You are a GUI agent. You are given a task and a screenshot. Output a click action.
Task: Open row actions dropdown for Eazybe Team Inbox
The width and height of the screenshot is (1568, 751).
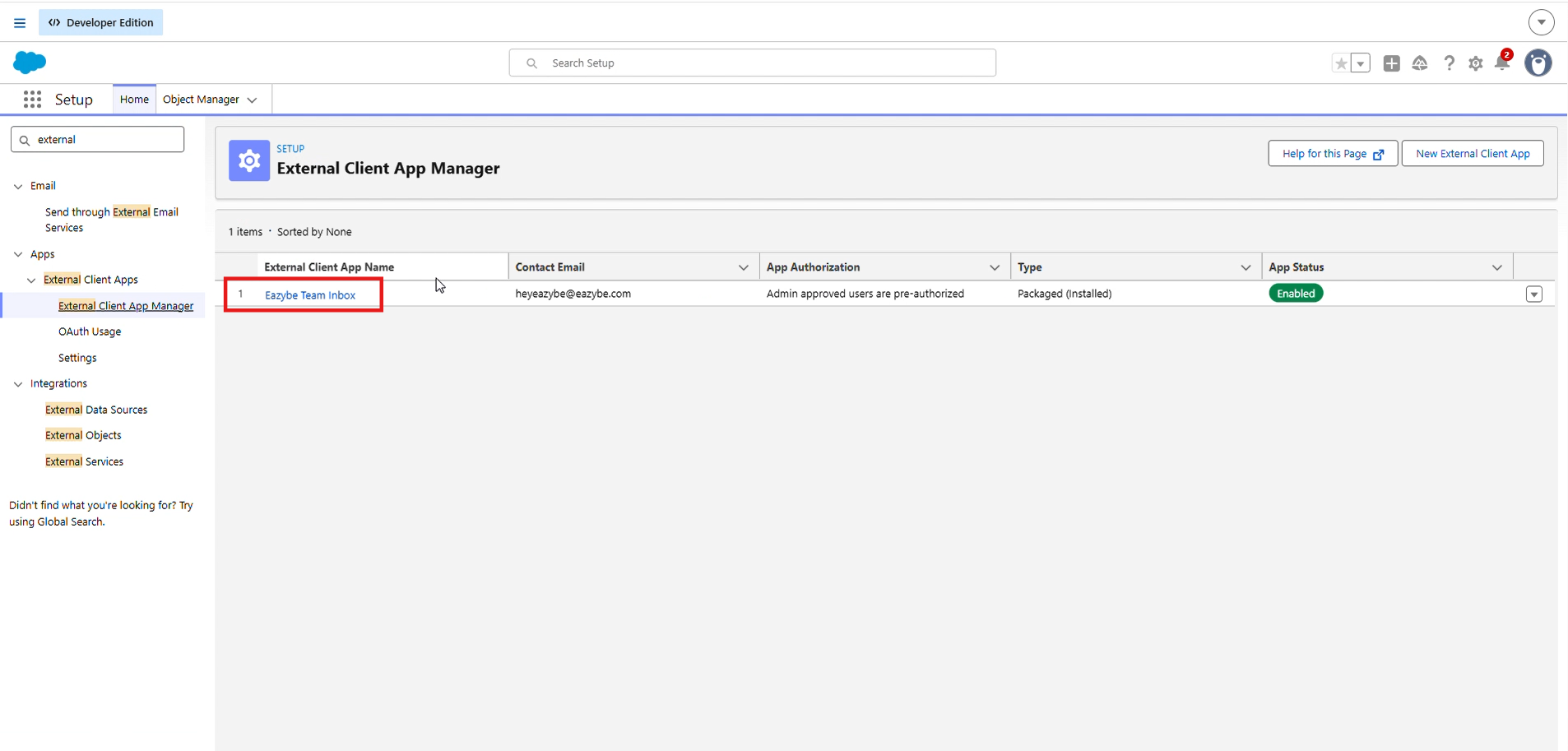pos(1534,294)
